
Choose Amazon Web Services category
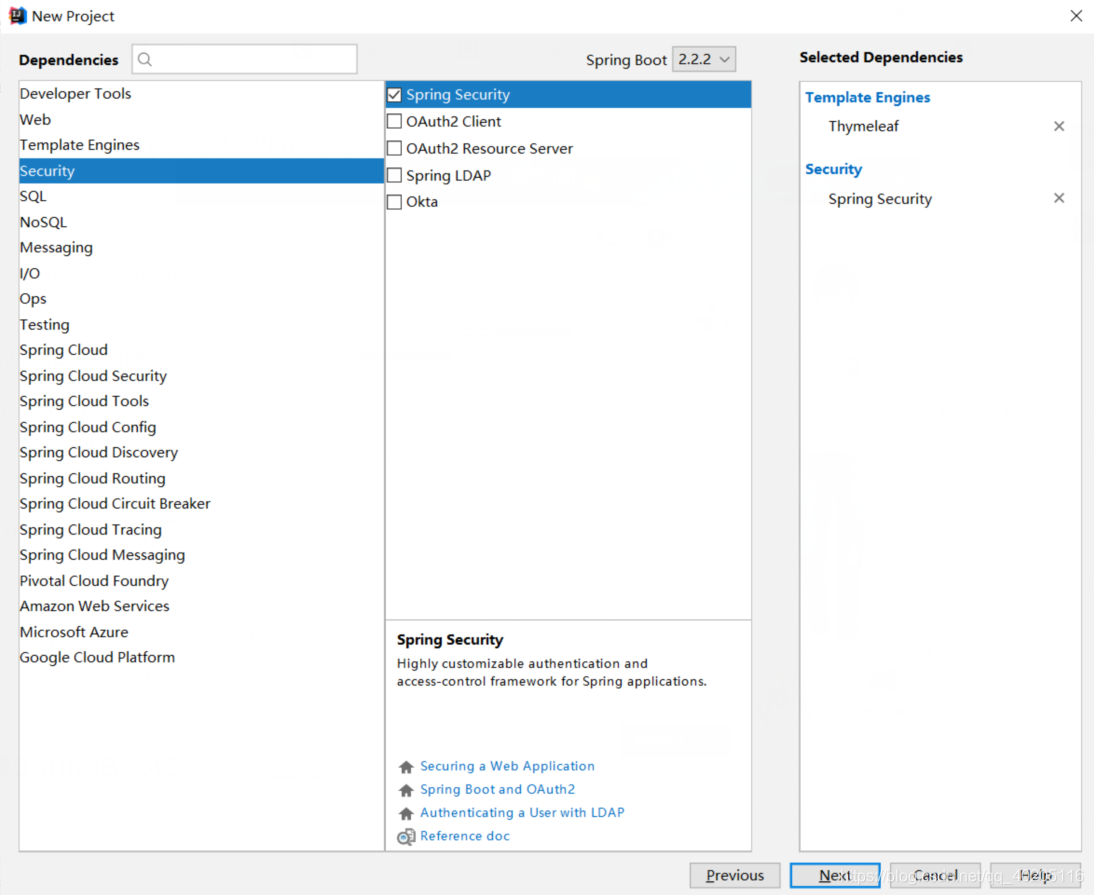(201, 606)
